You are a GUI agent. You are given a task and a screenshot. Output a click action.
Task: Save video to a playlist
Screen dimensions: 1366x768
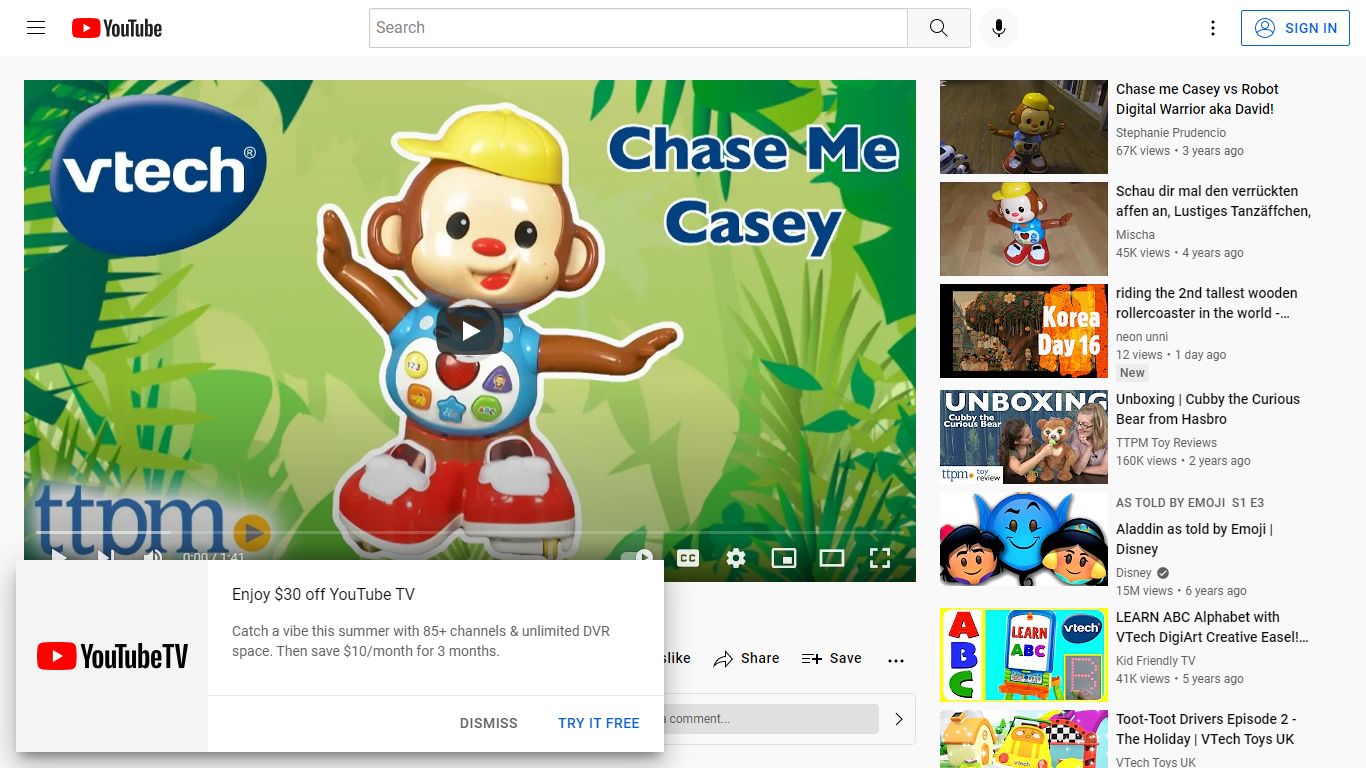(x=831, y=658)
